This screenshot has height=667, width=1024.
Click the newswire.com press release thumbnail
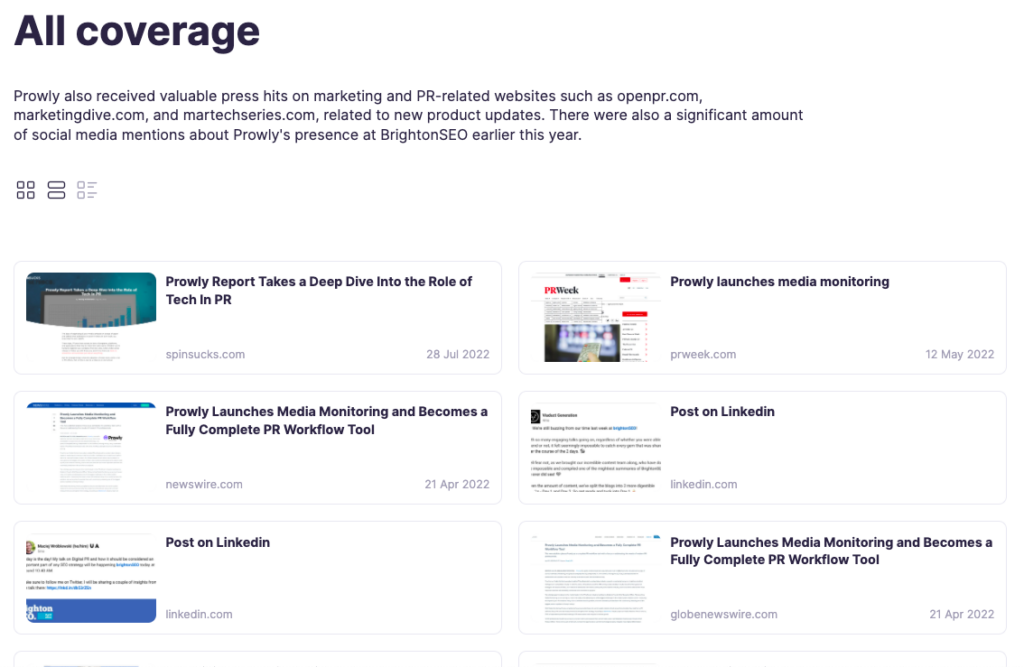pyautogui.click(x=91, y=447)
